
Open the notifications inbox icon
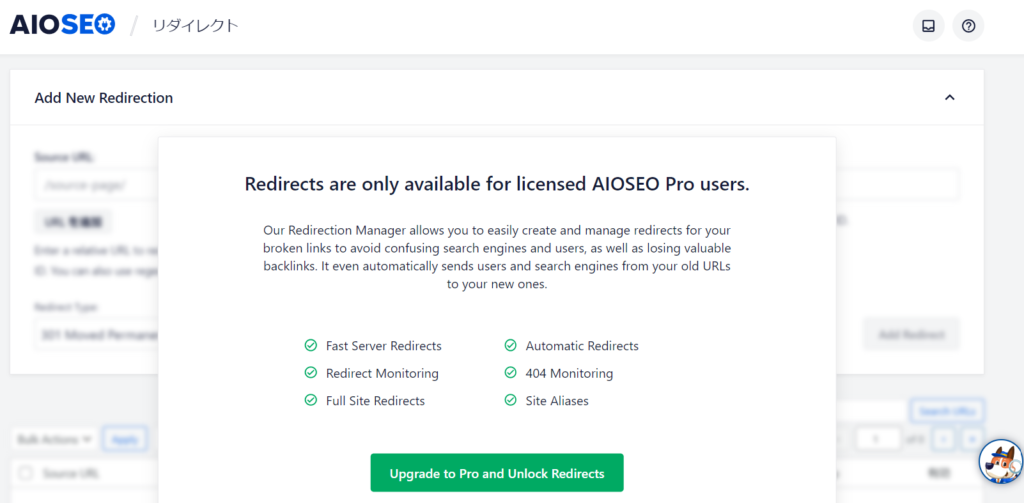tap(928, 26)
